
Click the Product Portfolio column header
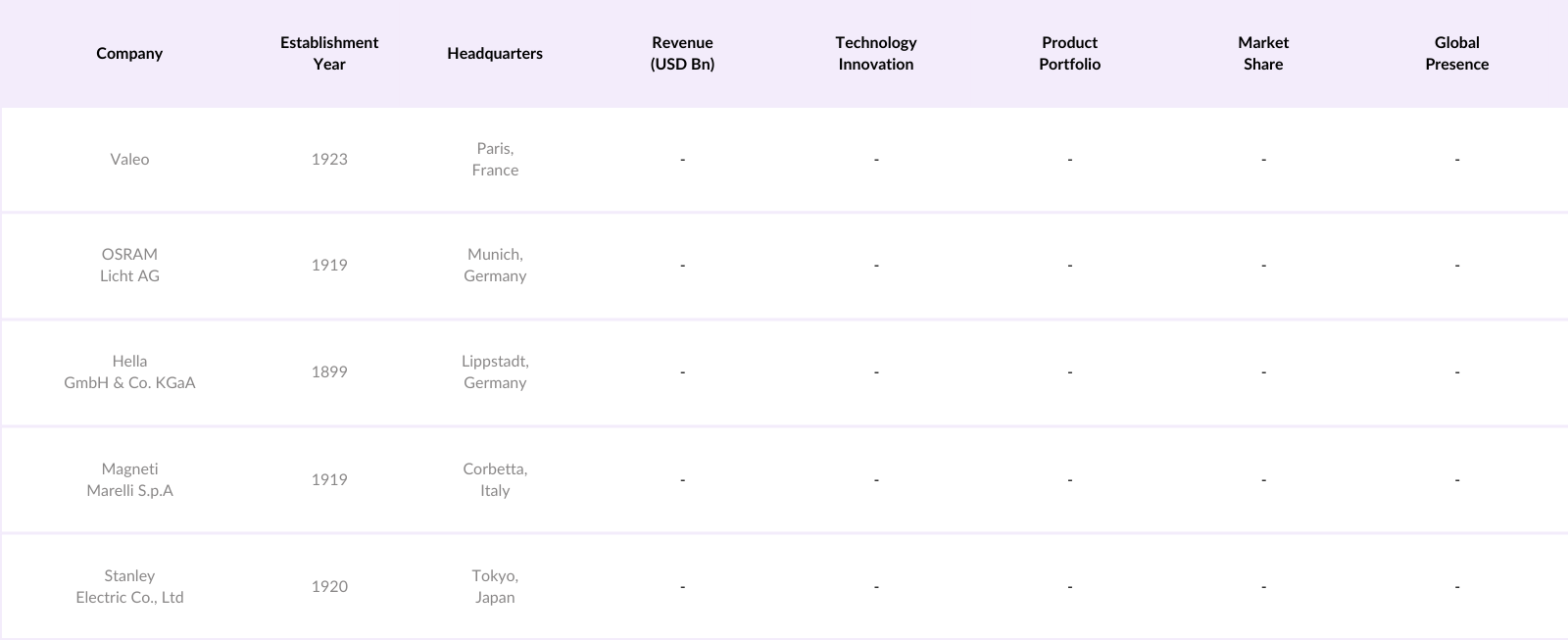tap(1069, 53)
